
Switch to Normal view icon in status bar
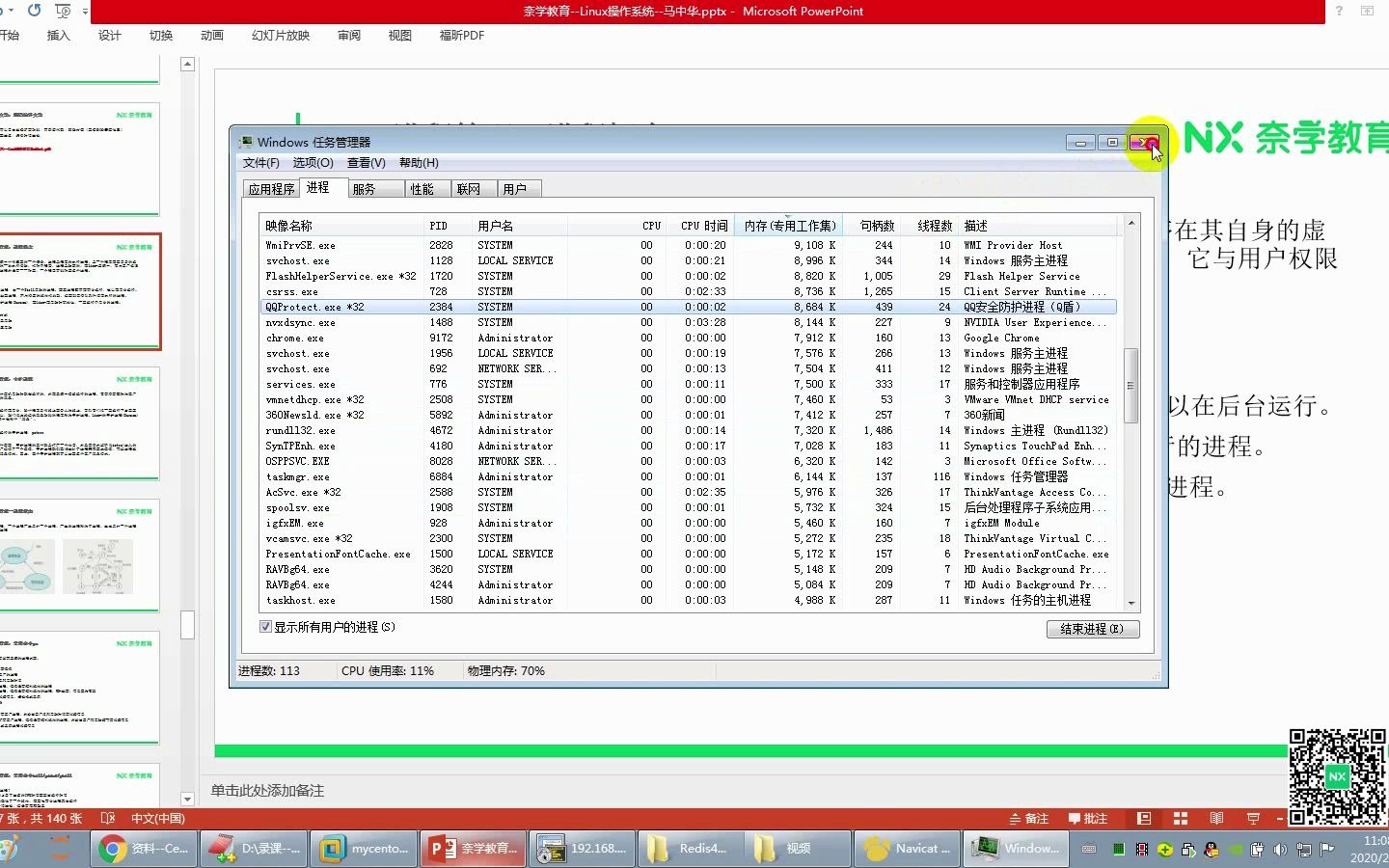[1144, 819]
